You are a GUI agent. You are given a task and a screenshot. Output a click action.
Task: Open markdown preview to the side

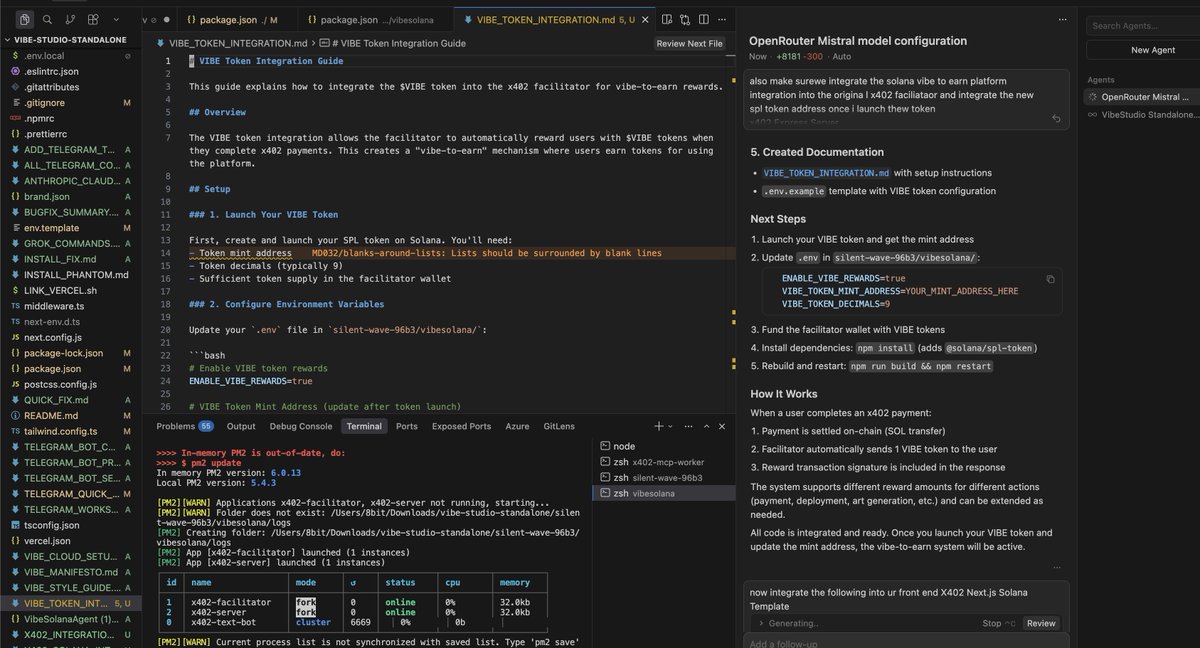669,19
